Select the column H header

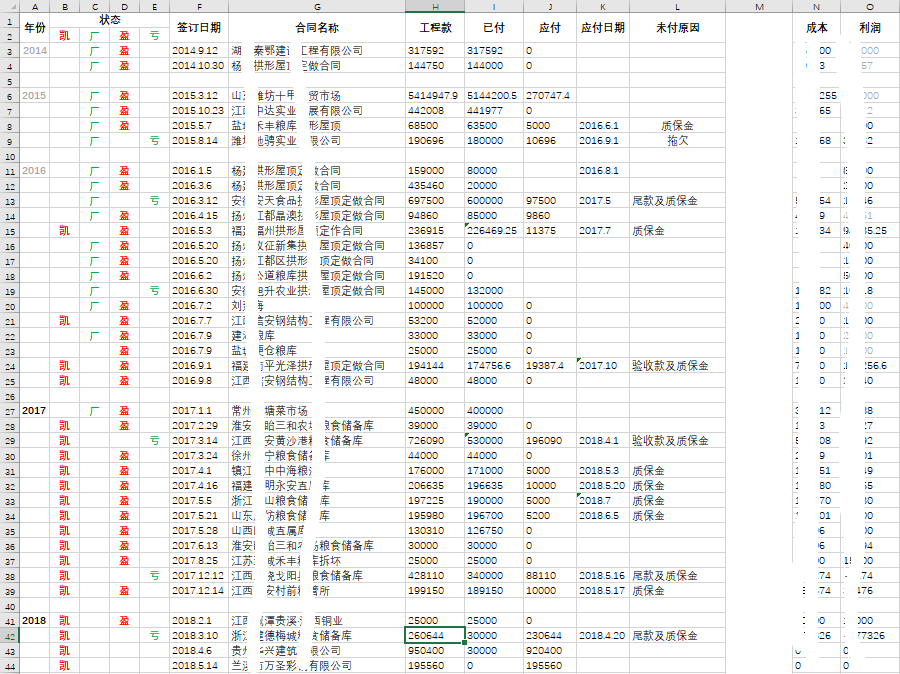tap(435, 7)
